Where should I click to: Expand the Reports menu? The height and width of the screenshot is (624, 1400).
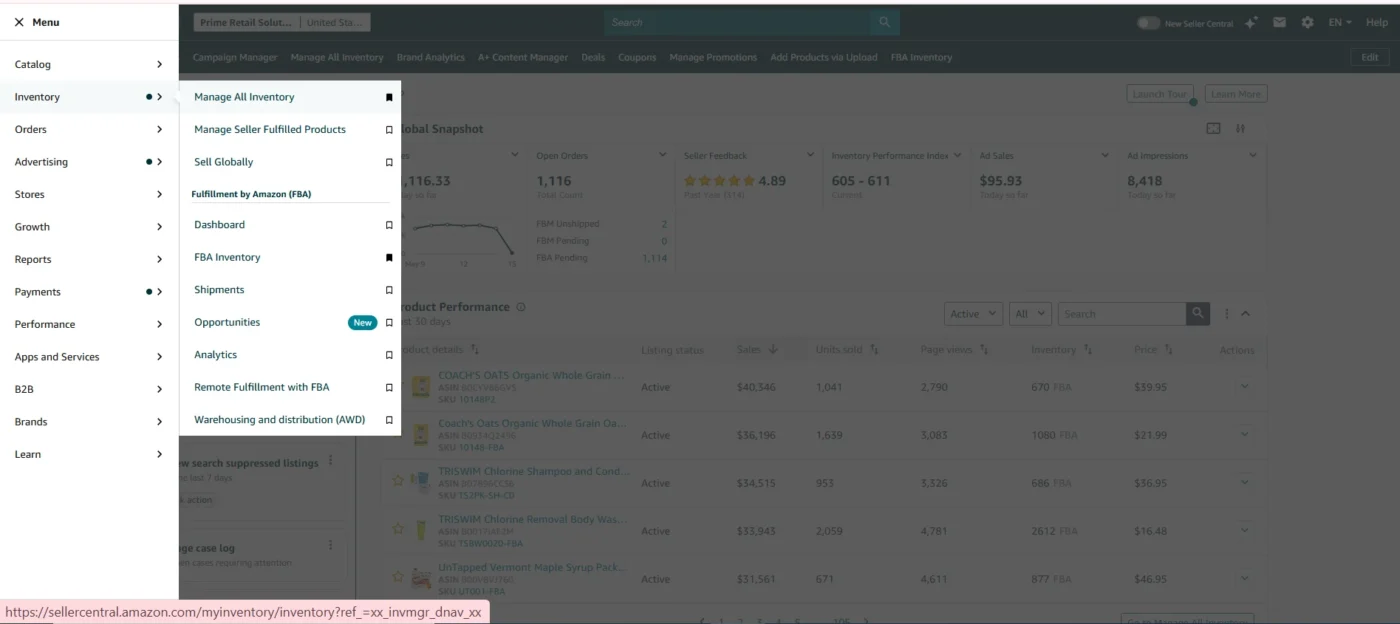coord(89,259)
